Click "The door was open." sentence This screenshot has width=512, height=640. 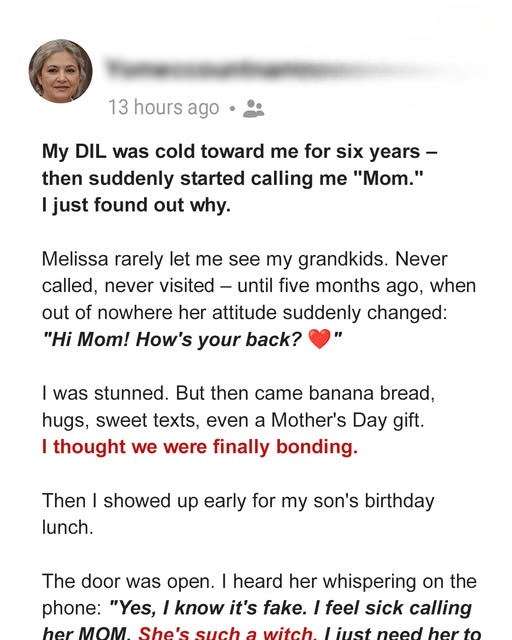pyautogui.click(x=128, y=582)
